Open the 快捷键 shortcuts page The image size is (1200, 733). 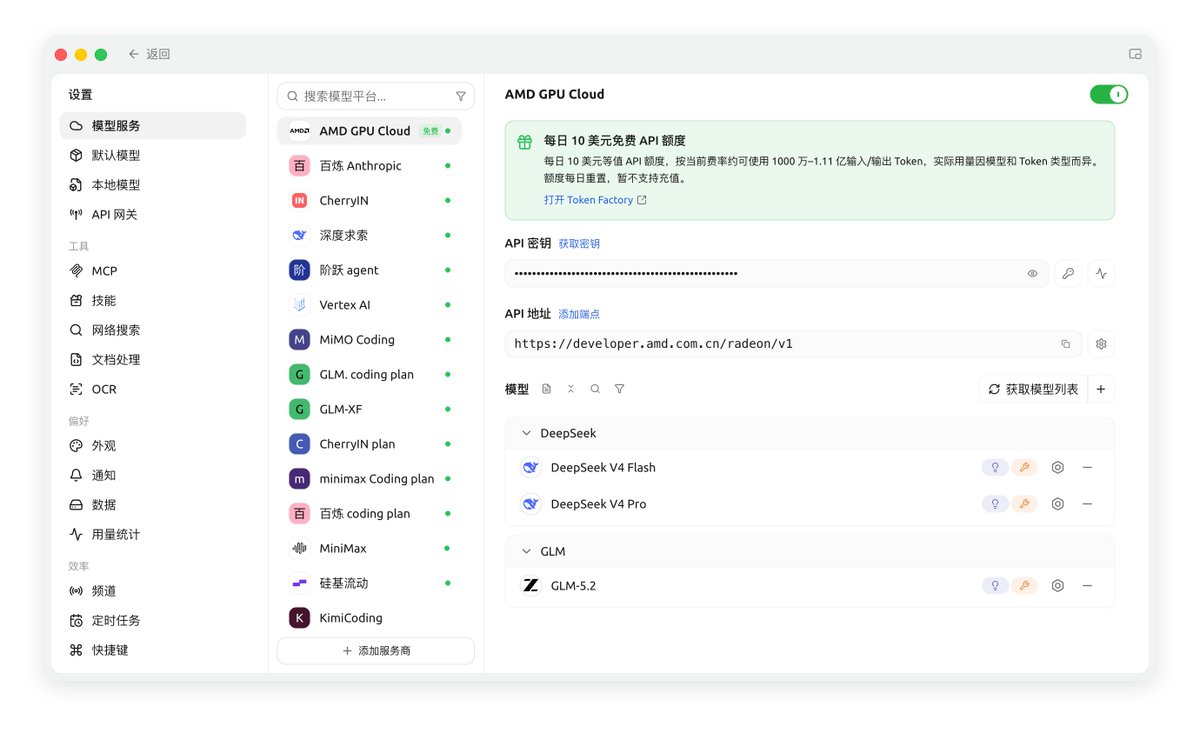[x=153, y=650]
